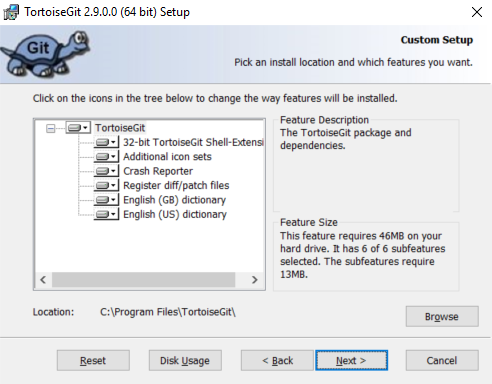Select the Additional icon sets label

tap(167, 157)
